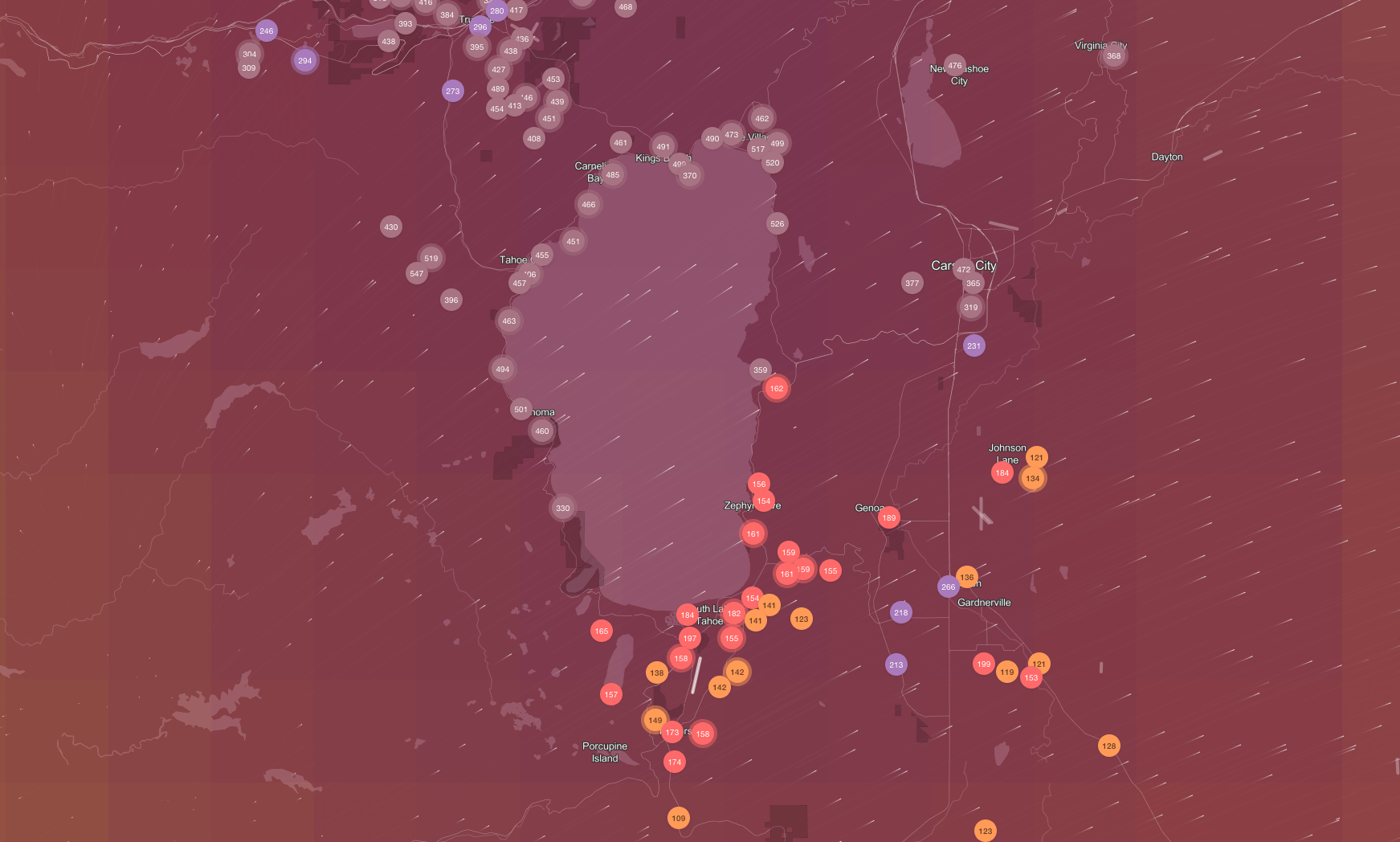Open the marker 319 below Carson City

point(971,308)
